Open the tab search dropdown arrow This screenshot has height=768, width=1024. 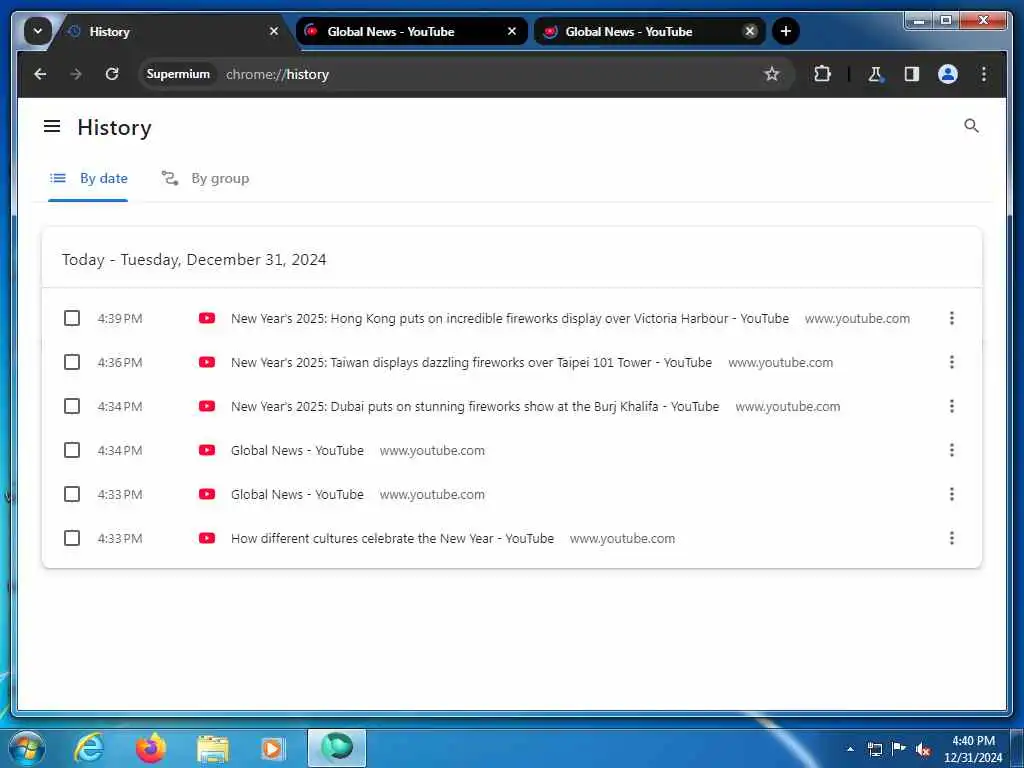(38, 31)
